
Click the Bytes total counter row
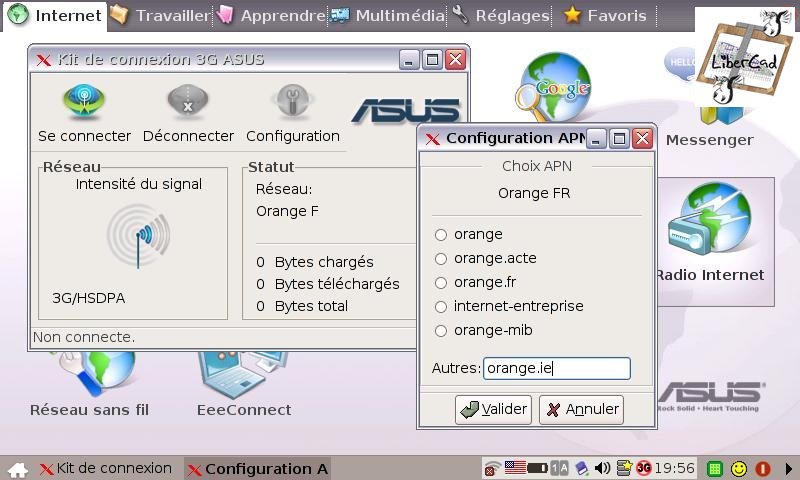click(302, 306)
